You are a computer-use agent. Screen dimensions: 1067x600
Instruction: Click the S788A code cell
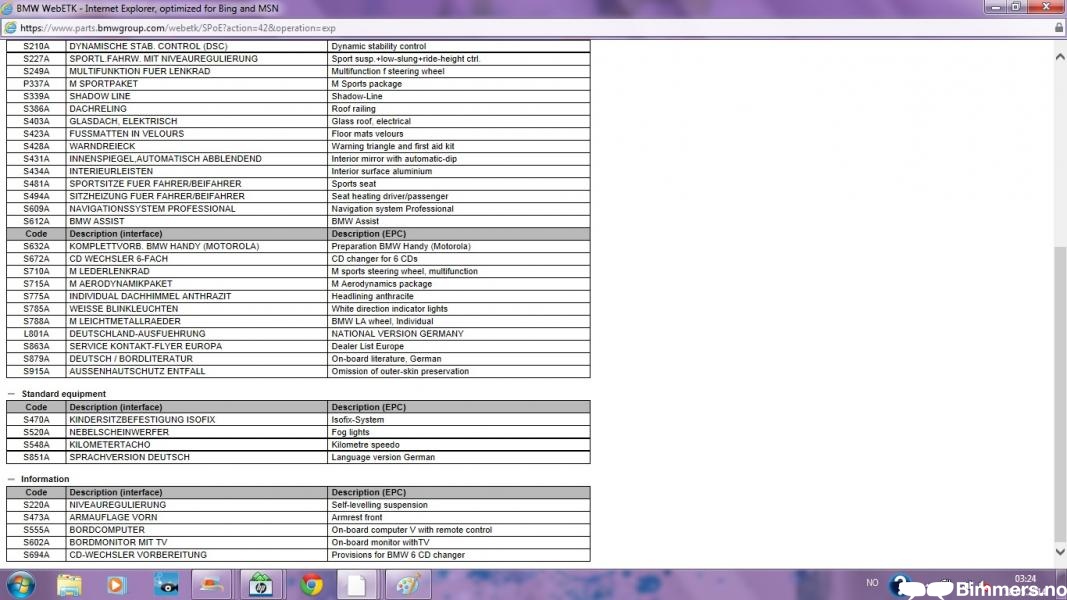[x=36, y=321]
